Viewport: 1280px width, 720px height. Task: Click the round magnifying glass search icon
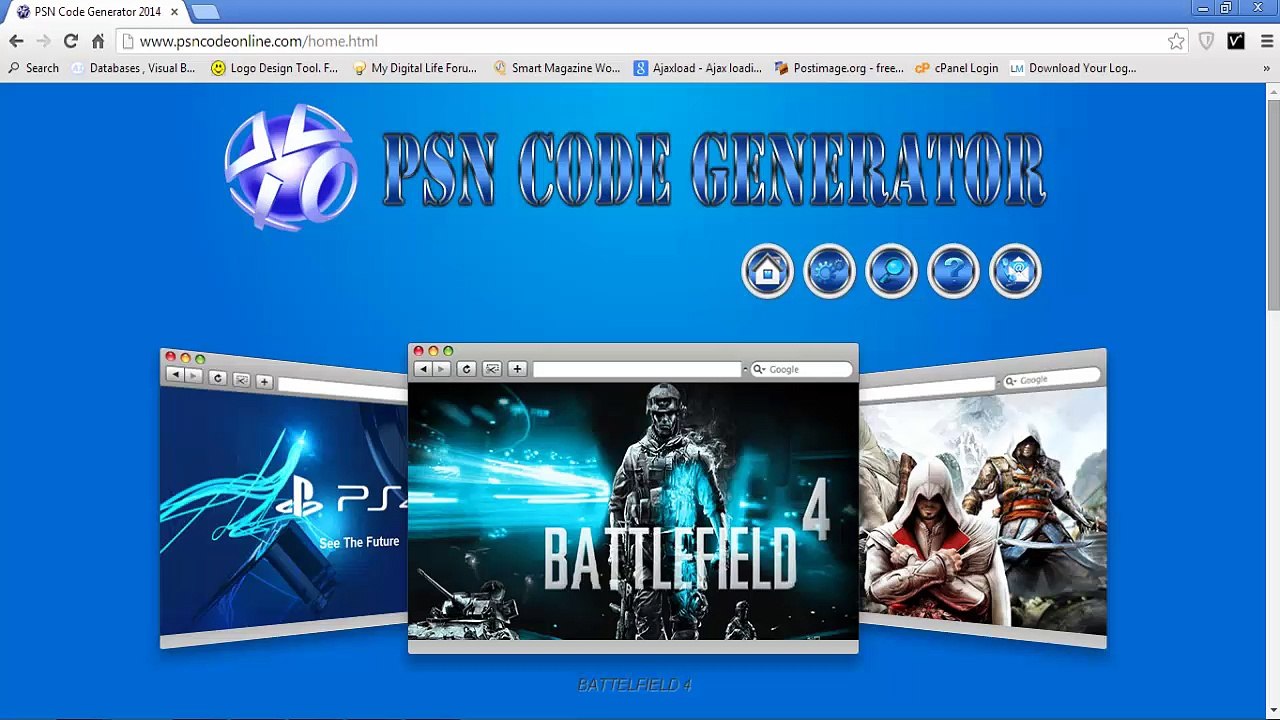pos(891,271)
